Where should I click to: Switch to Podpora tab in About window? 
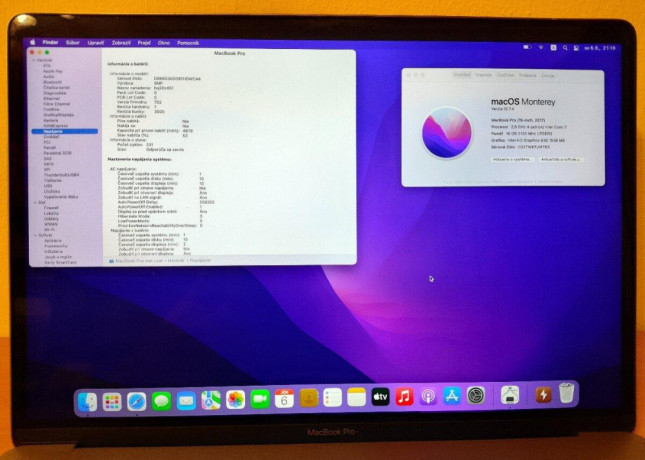[527, 75]
